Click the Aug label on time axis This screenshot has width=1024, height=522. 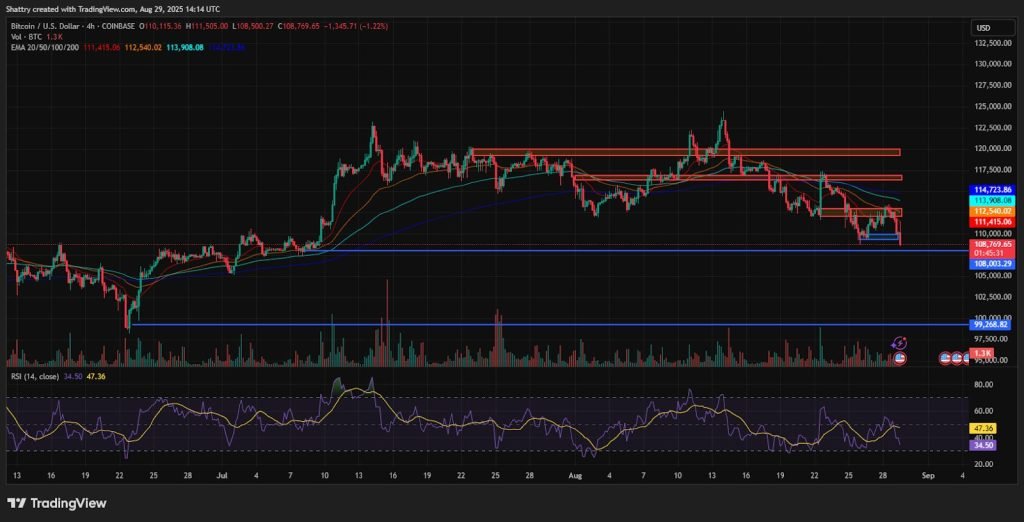(x=576, y=478)
